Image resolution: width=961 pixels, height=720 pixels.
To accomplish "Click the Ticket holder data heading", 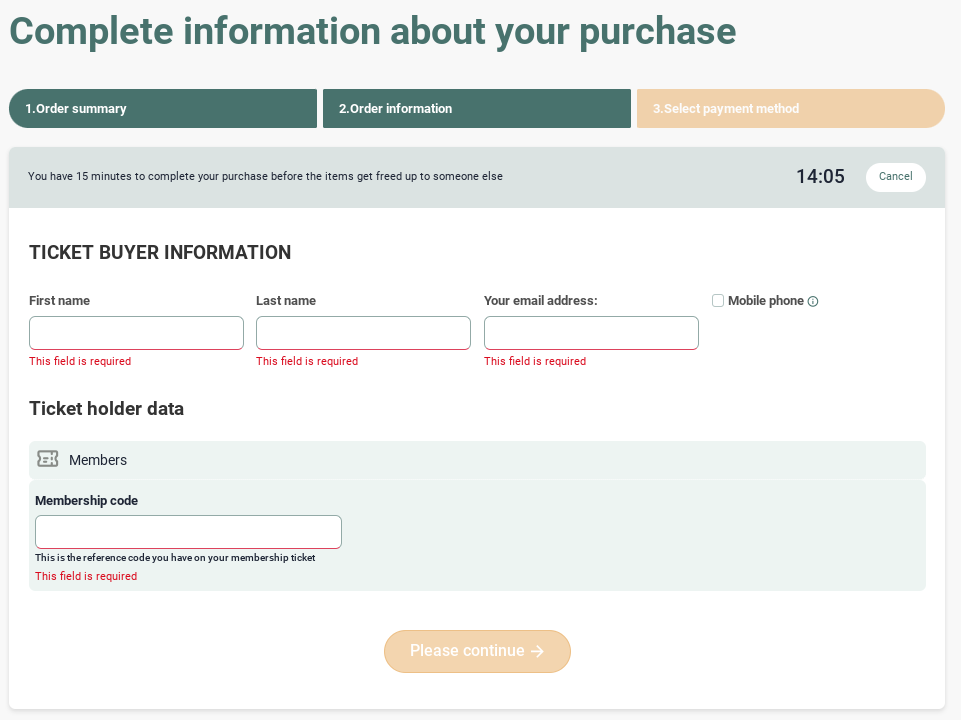I will click(x=106, y=409).
